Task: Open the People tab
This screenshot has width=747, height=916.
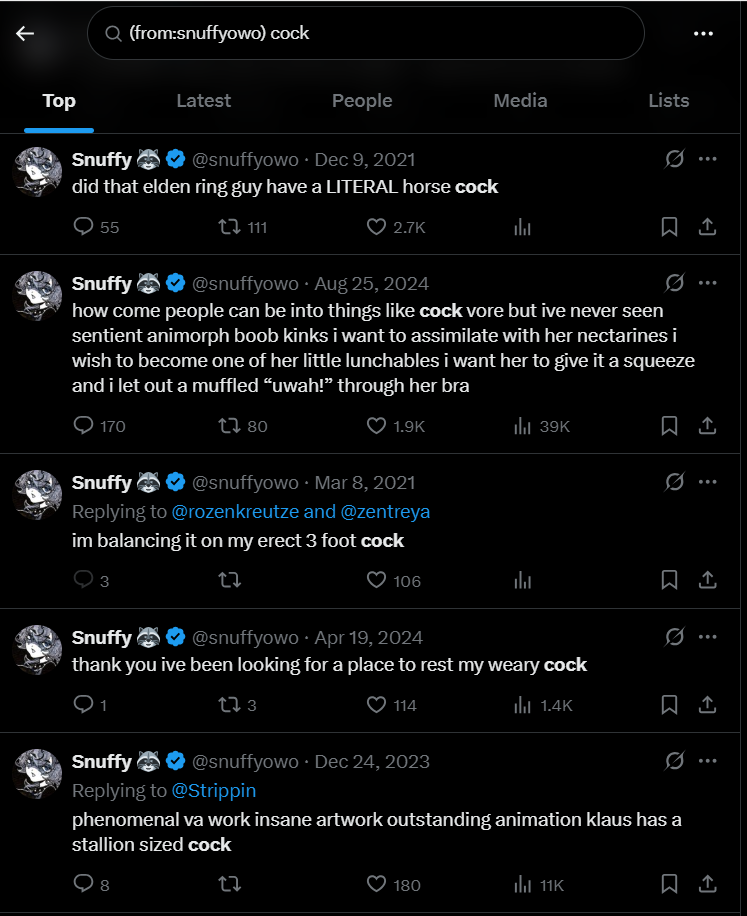Action: pos(362,100)
